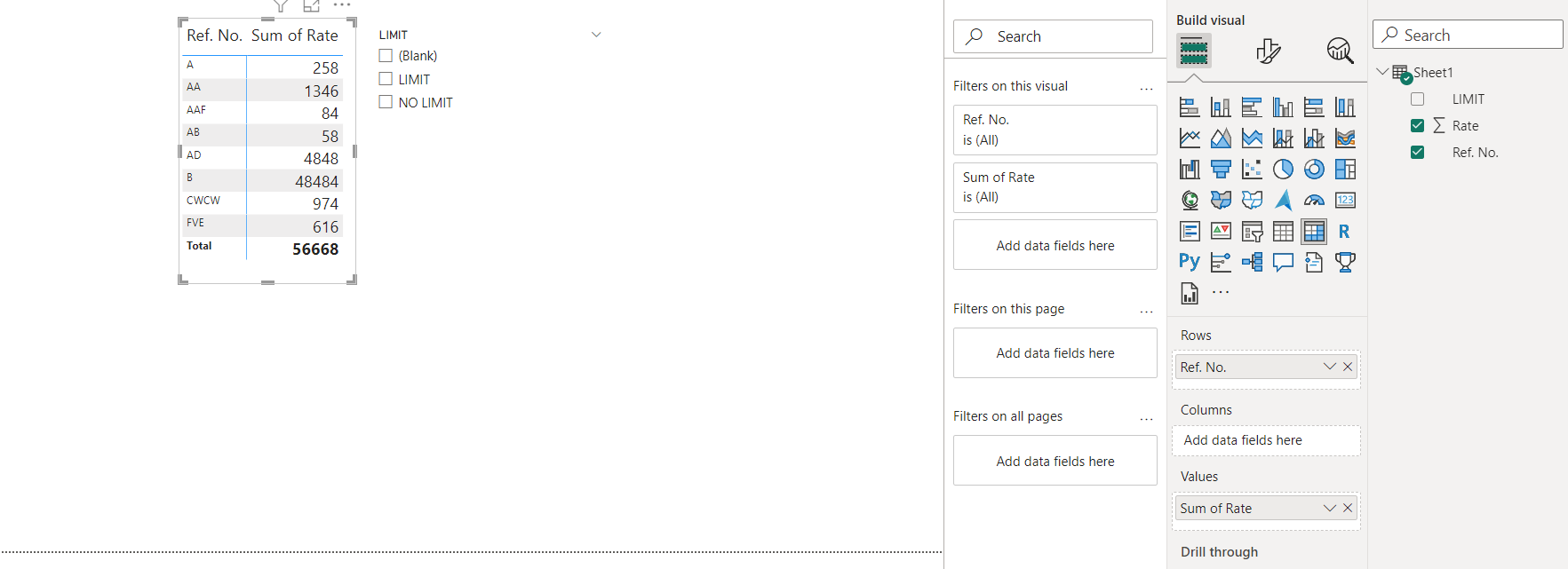Select the Slicer visual icon

[1252, 232]
